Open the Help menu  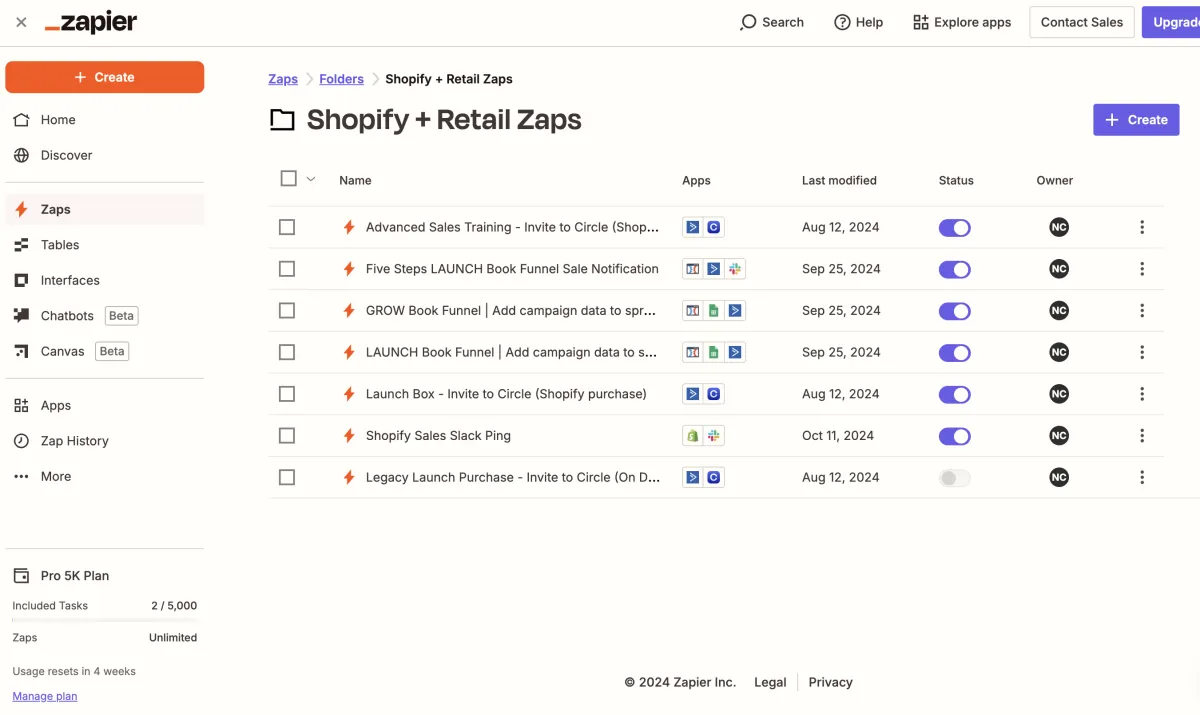tap(858, 22)
